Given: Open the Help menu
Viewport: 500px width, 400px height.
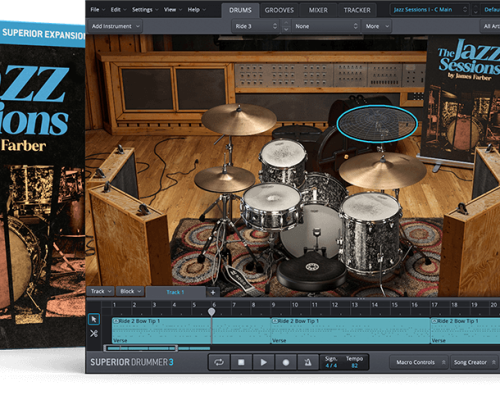Looking at the screenshot, I should (196, 10).
